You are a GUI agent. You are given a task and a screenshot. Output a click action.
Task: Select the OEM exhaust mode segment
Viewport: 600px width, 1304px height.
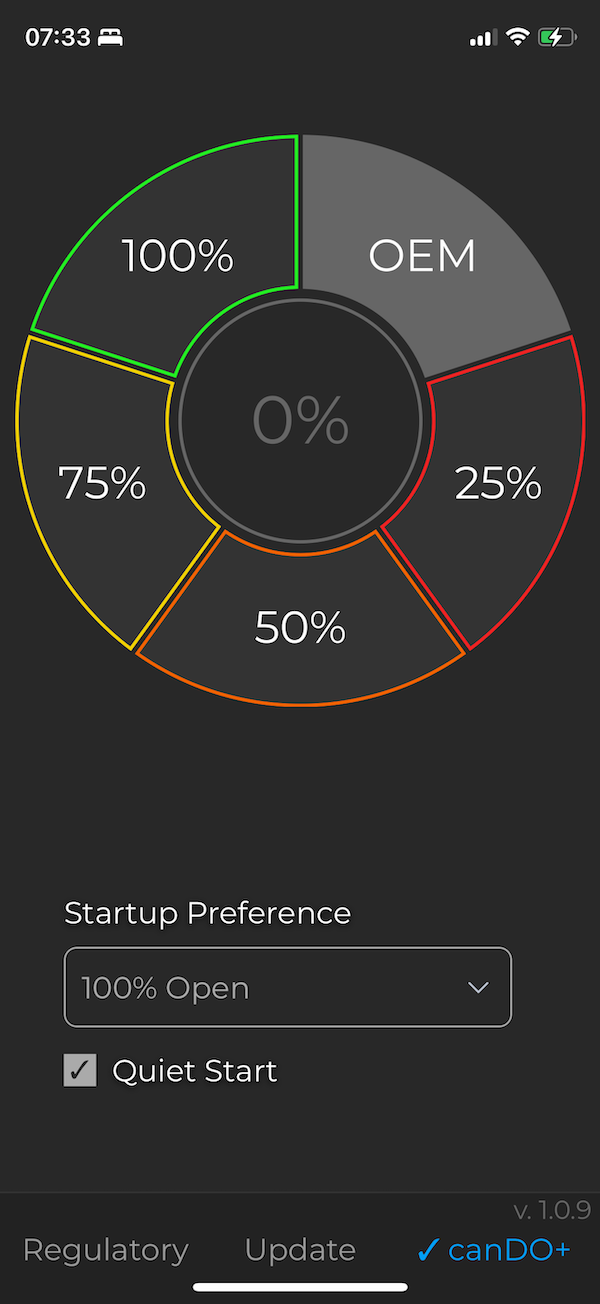(422, 256)
